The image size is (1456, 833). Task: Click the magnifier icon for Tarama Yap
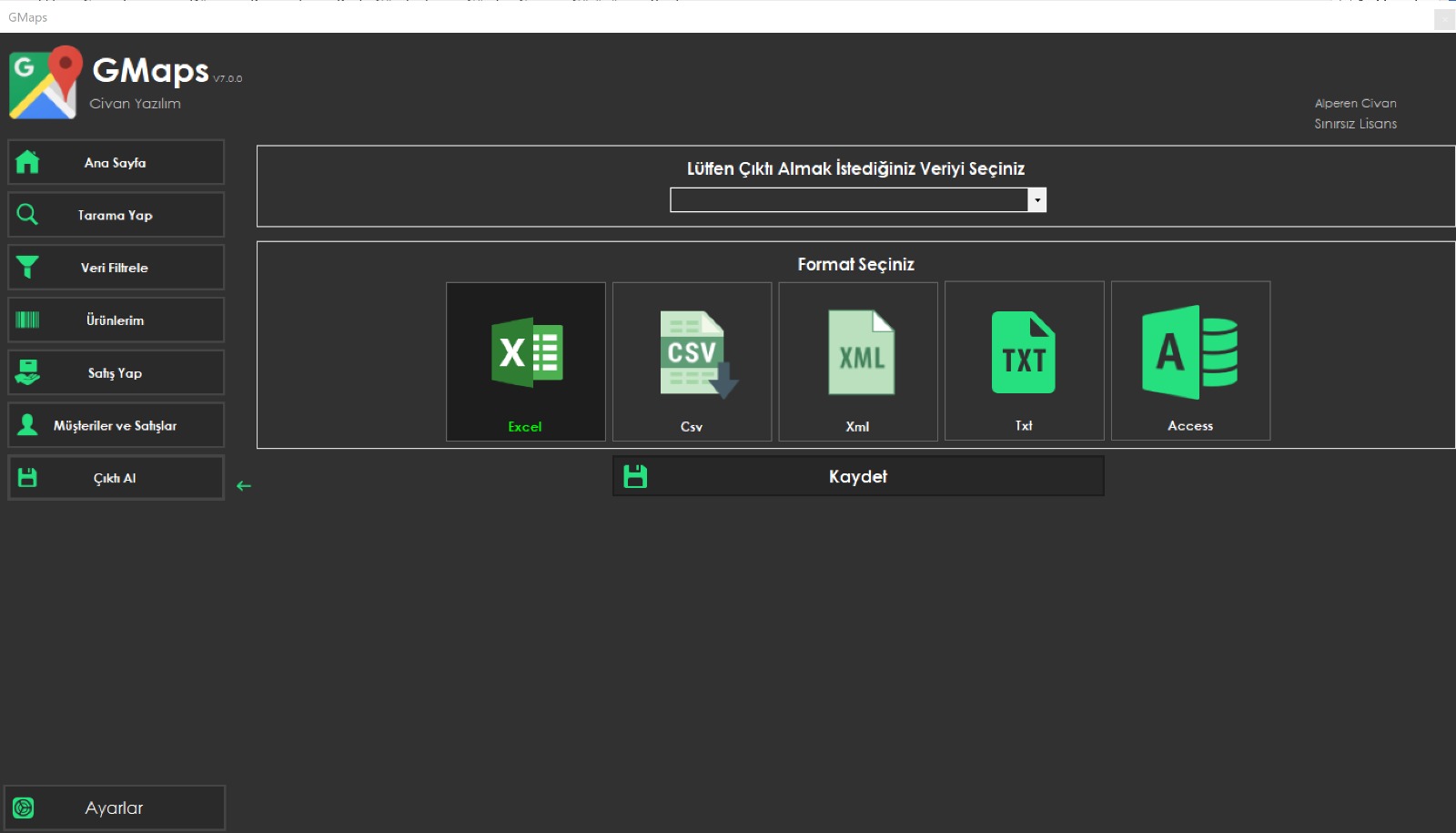pyautogui.click(x=27, y=214)
